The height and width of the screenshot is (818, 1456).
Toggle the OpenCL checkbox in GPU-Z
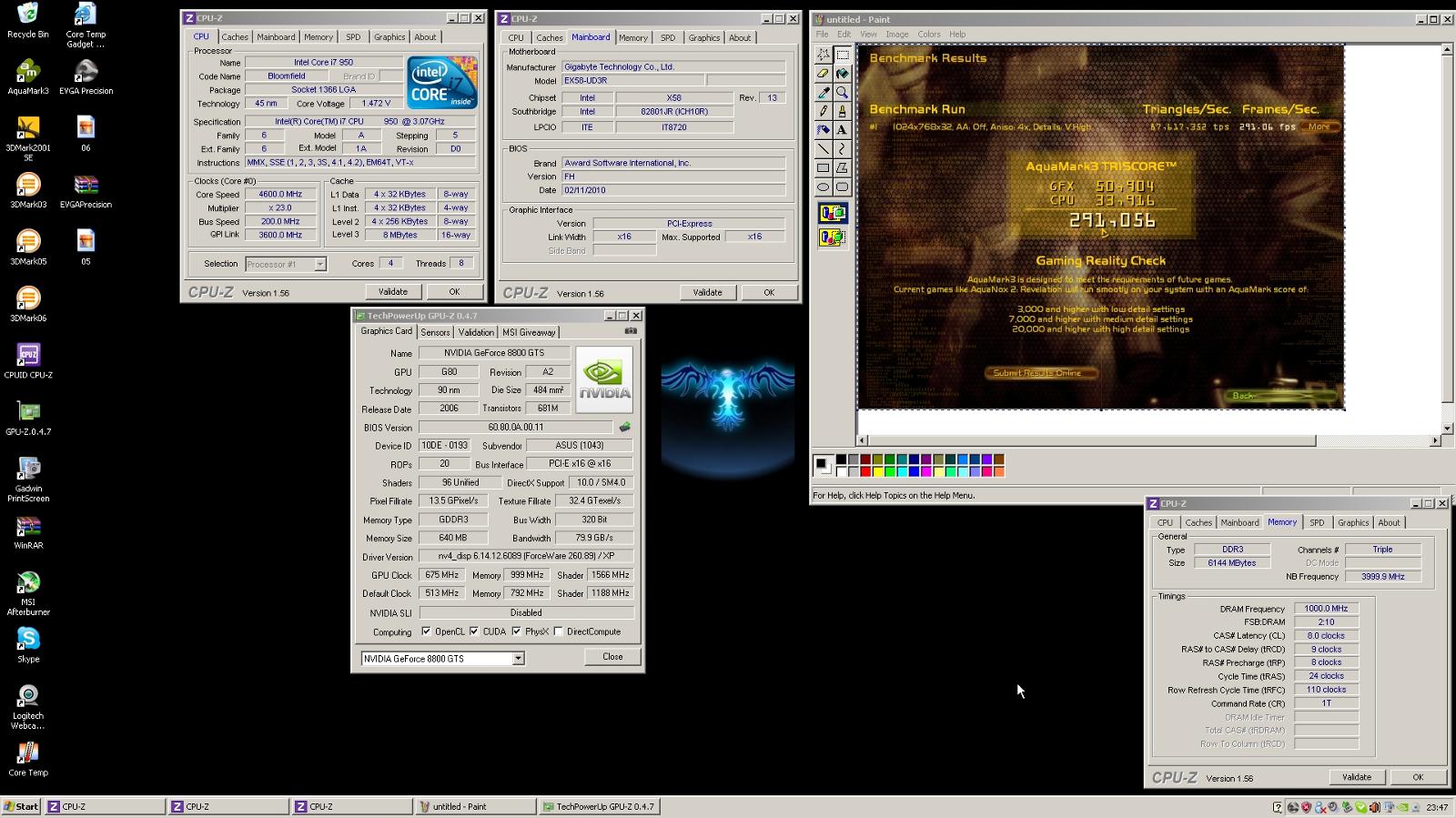click(x=426, y=631)
